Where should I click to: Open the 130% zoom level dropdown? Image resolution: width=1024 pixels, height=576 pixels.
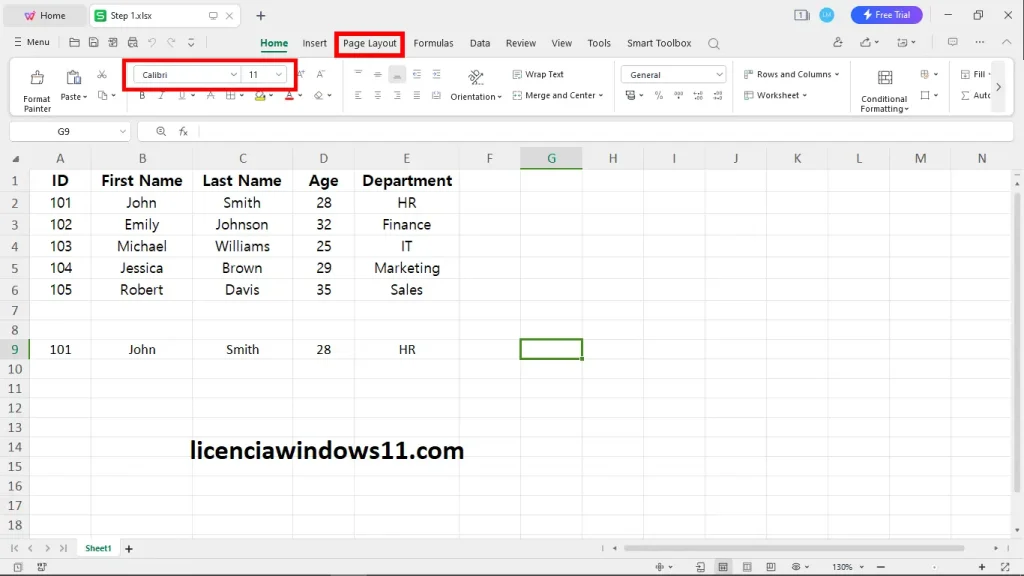tap(861, 567)
